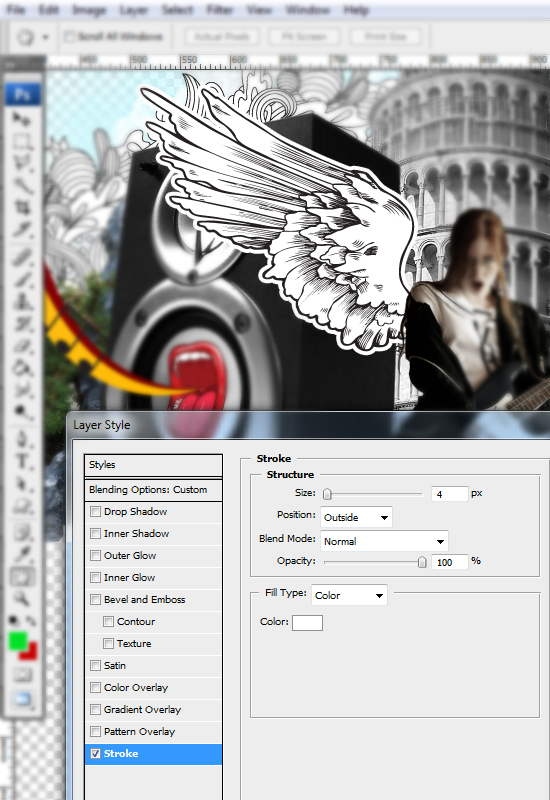Enable Inner Shadow checkbox

pyautogui.click(x=95, y=533)
